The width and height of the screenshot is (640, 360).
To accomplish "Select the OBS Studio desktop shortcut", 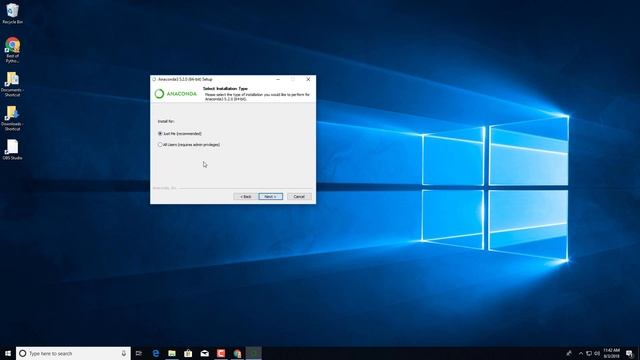I will pyautogui.click(x=12, y=149).
